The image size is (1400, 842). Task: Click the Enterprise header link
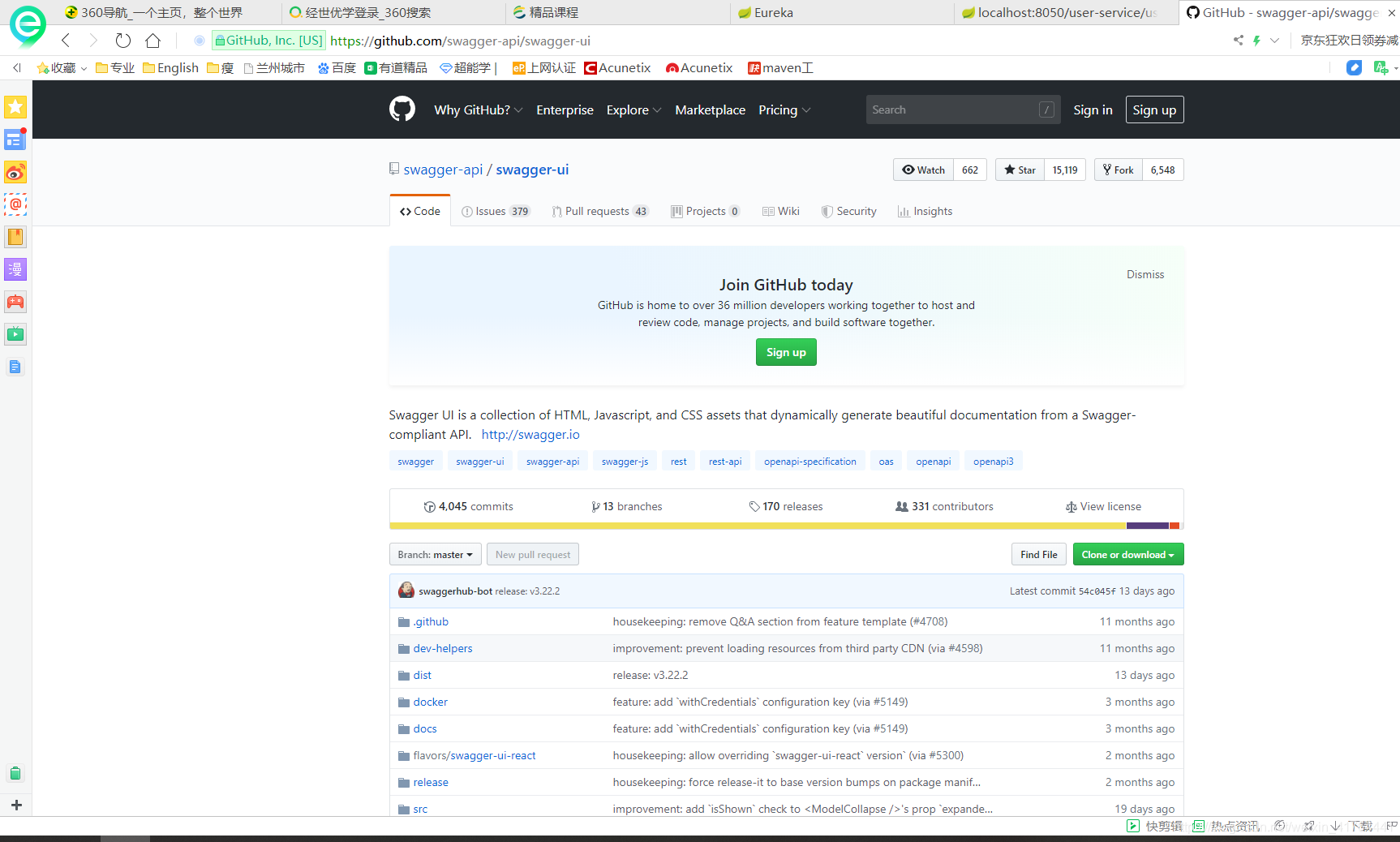565,110
